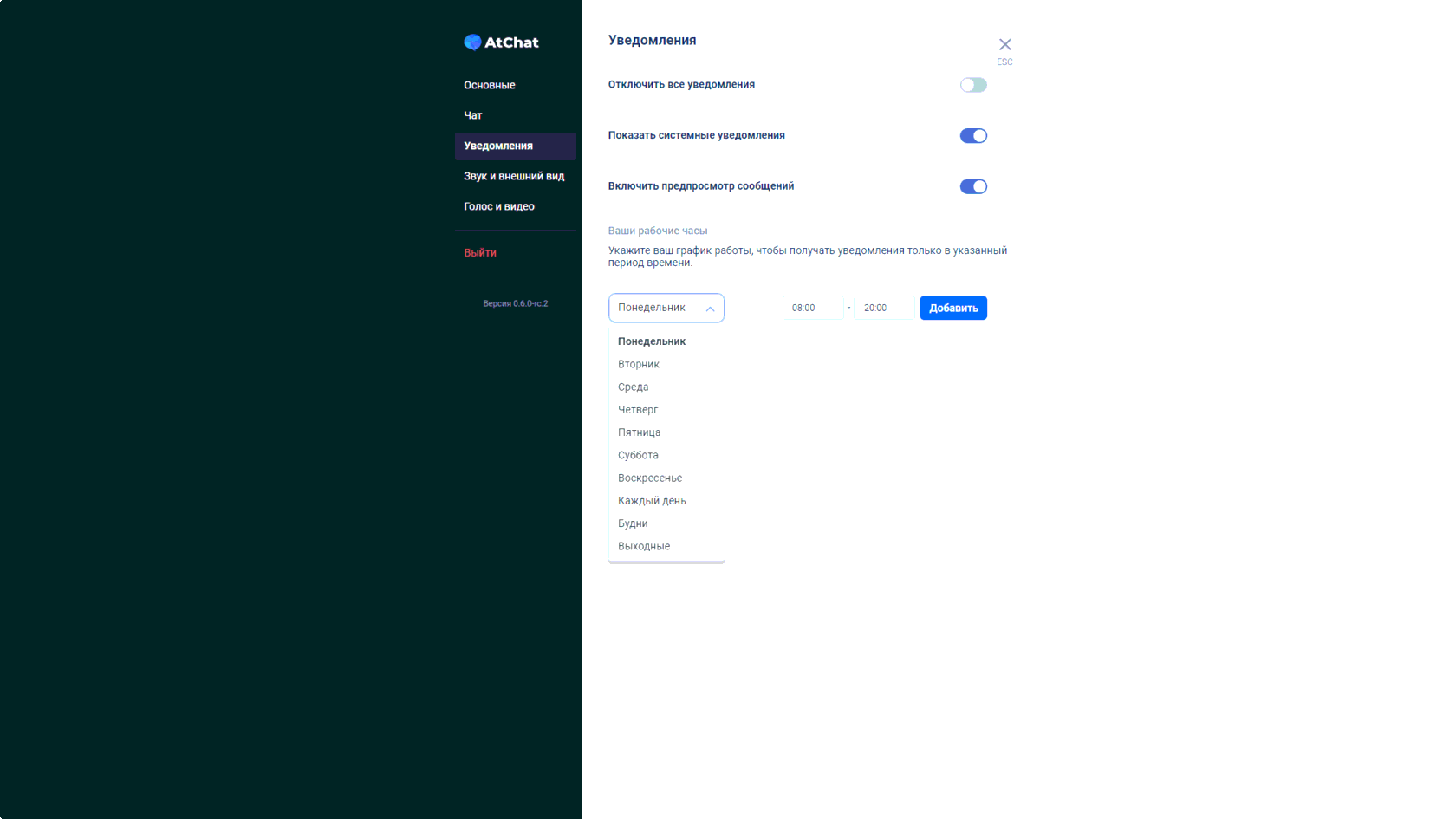Collapse the day dropdown showing Понедельник
1456x819 pixels.
coord(666,308)
